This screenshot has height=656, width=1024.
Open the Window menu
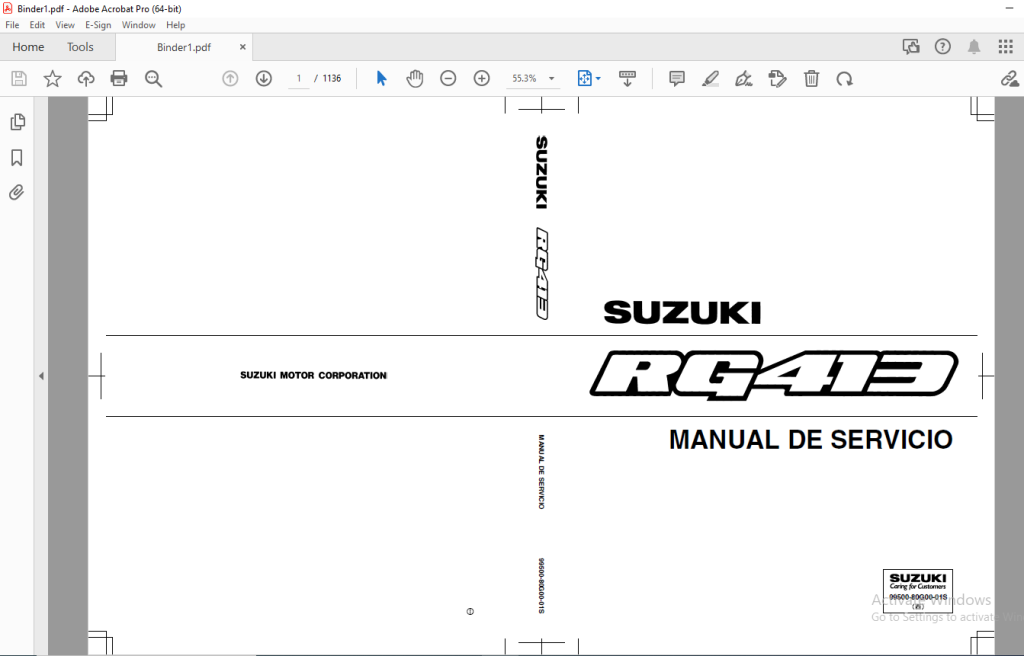coord(138,25)
